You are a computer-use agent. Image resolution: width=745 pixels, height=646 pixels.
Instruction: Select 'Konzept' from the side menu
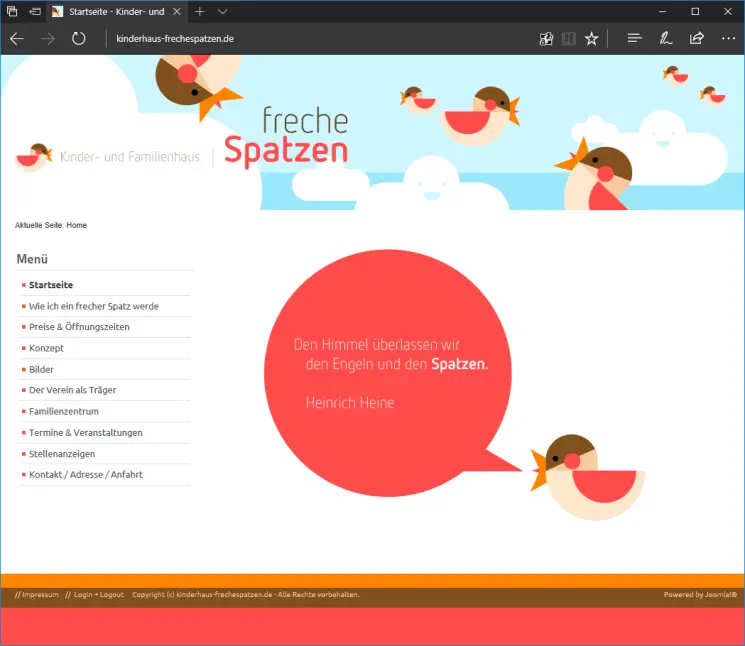coord(46,348)
